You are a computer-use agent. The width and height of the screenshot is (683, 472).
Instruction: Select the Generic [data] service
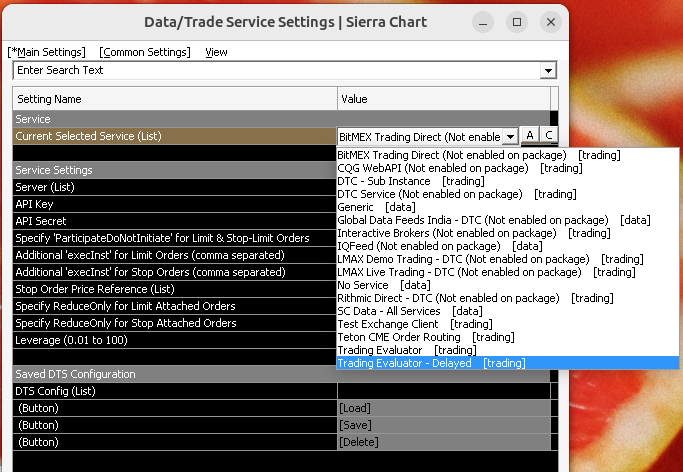(x=508, y=207)
